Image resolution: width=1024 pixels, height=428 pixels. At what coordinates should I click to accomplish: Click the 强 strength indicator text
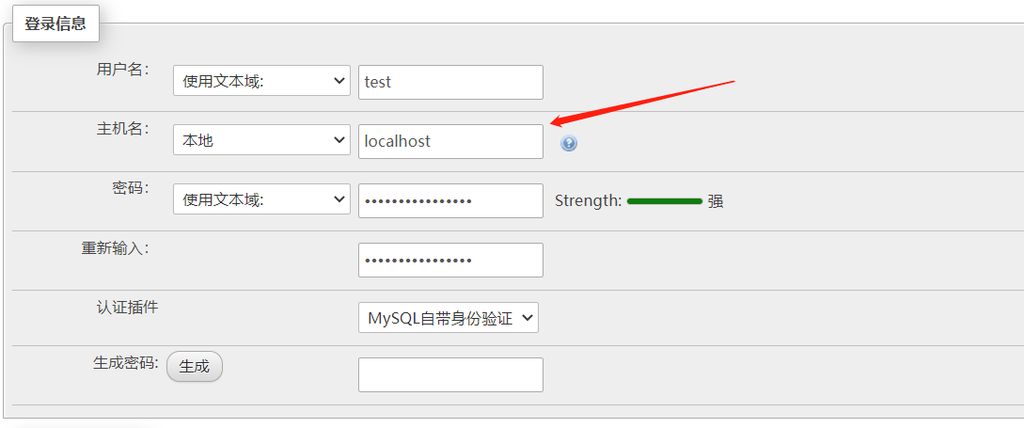tap(715, 201)
